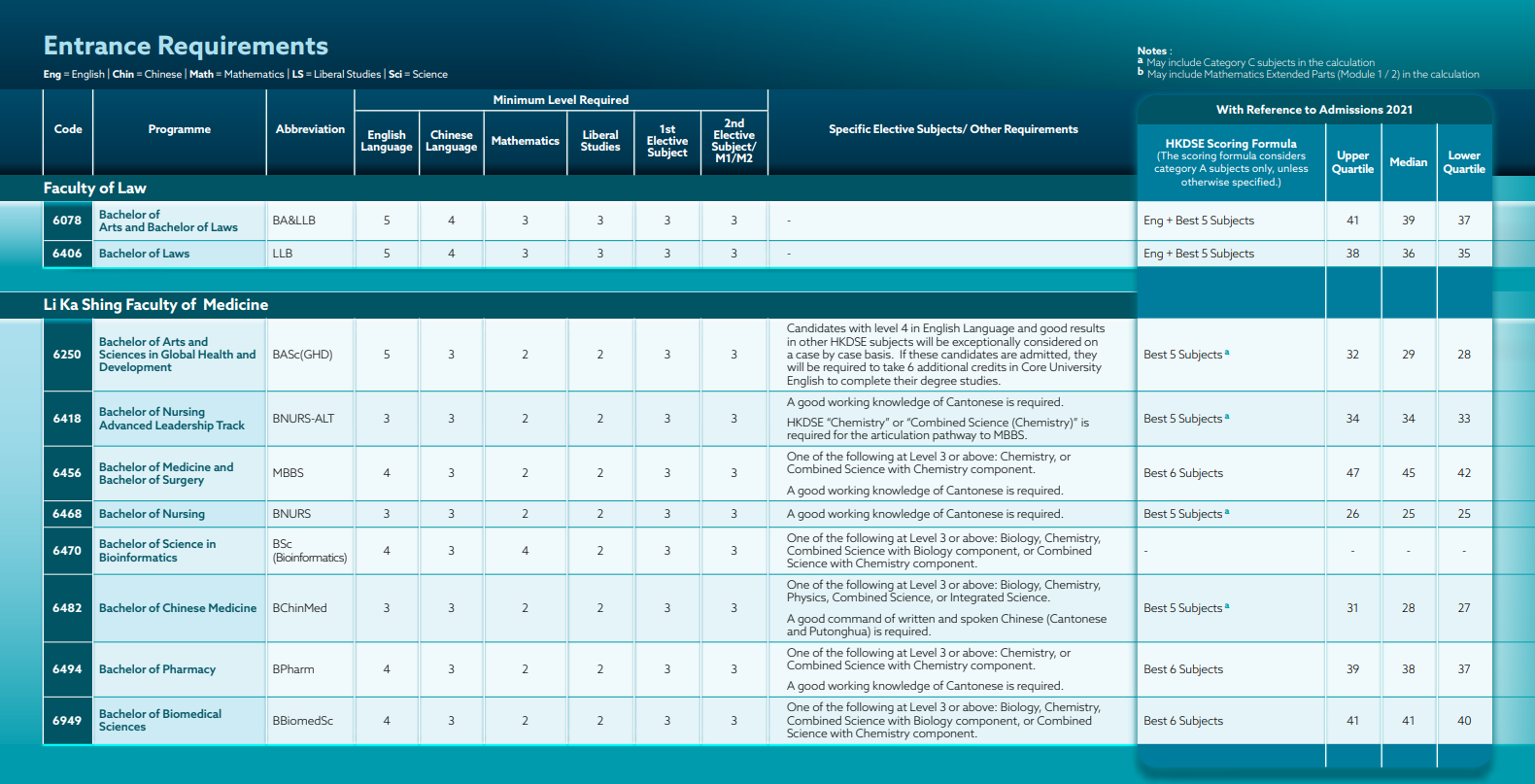
Task: Click 'Eng + Best 5 Subjects' in row 6078
Action: coord(1199,221)
